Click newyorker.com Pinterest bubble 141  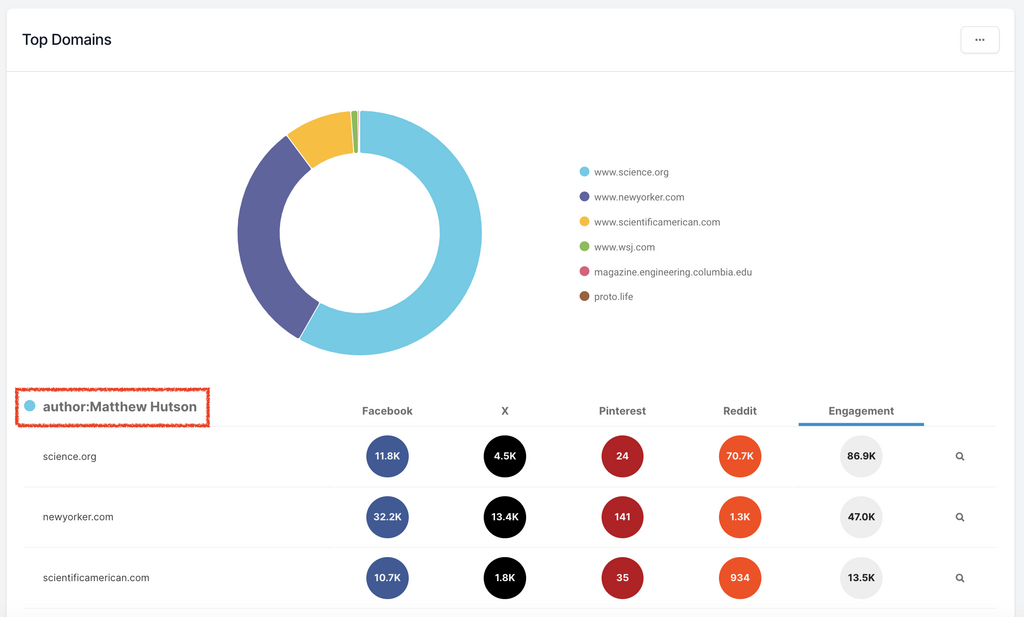[622, 517]
